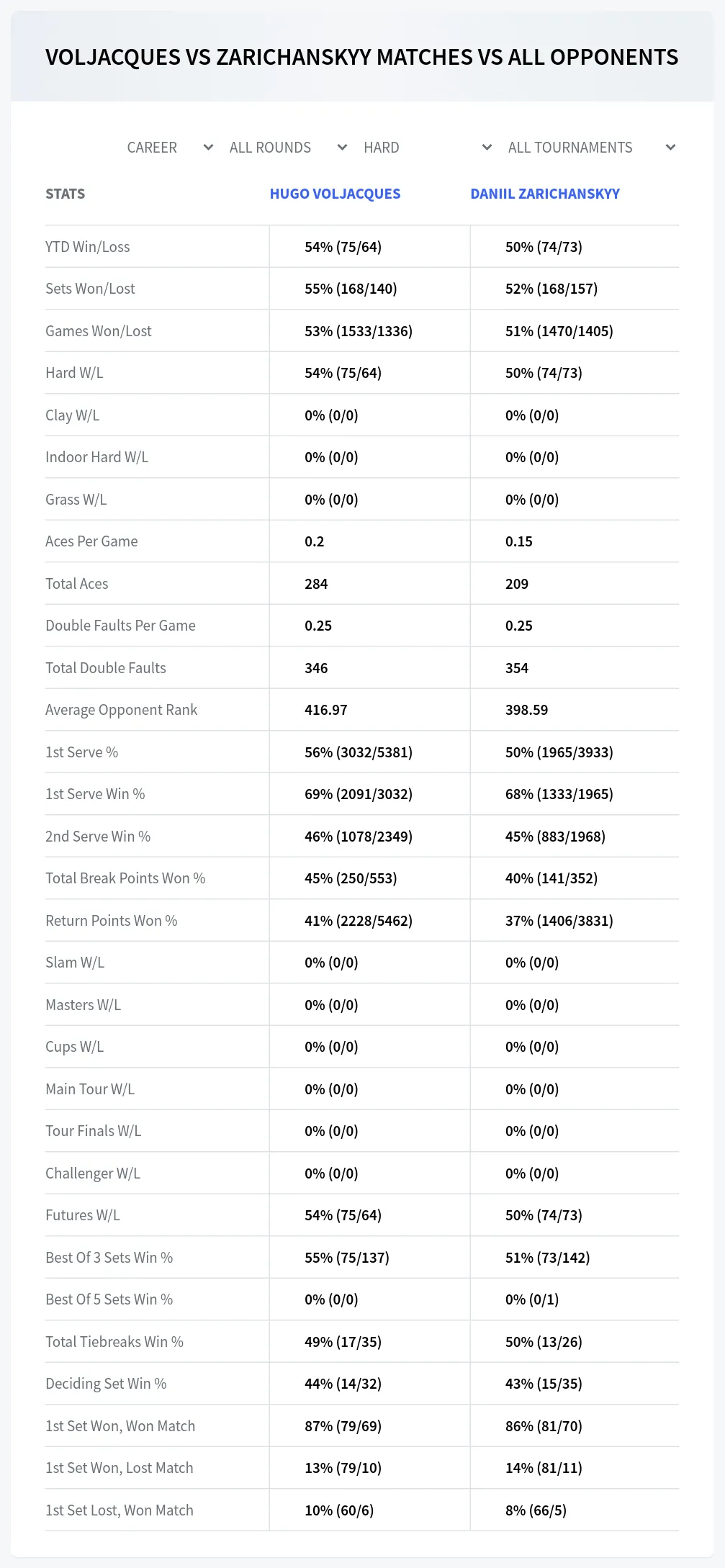Expand the ALL ROUNDS filter dropdown

pos(288,148)
